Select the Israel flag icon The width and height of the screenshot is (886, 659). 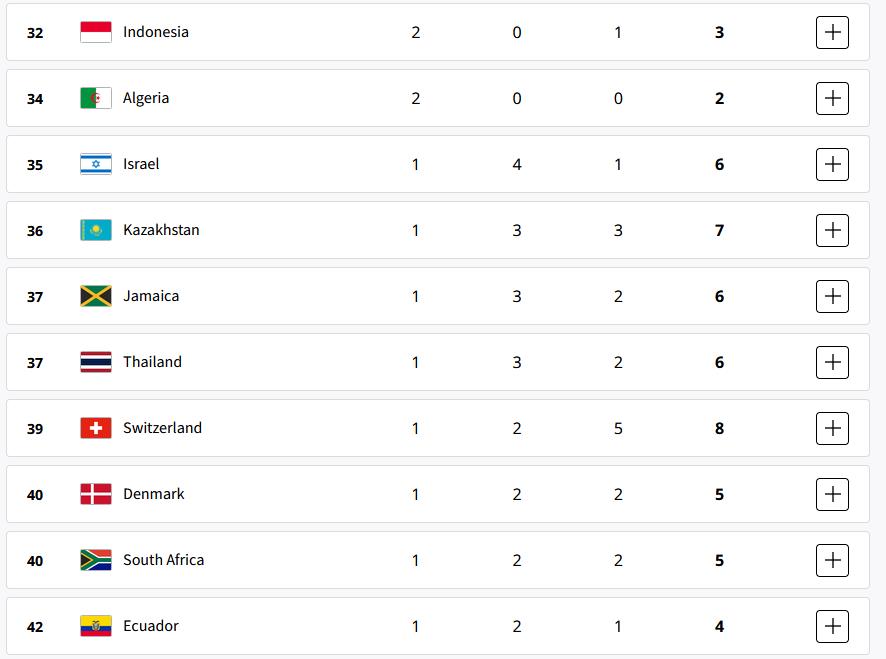96,164
